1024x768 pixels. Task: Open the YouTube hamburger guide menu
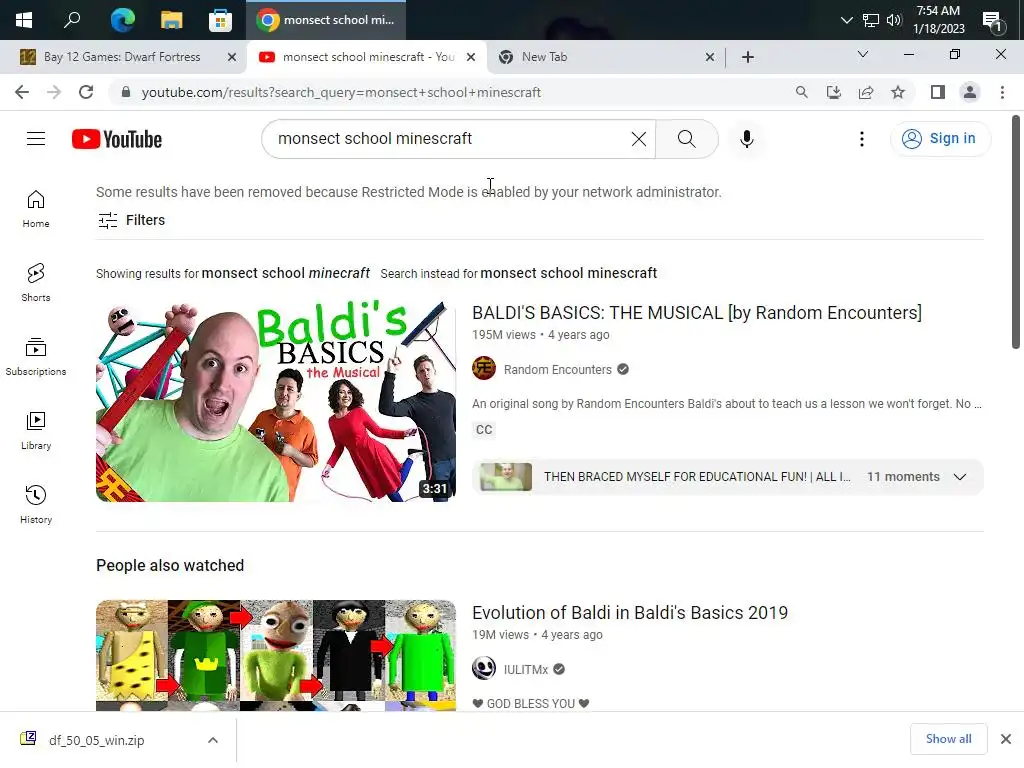coord(36,138)
